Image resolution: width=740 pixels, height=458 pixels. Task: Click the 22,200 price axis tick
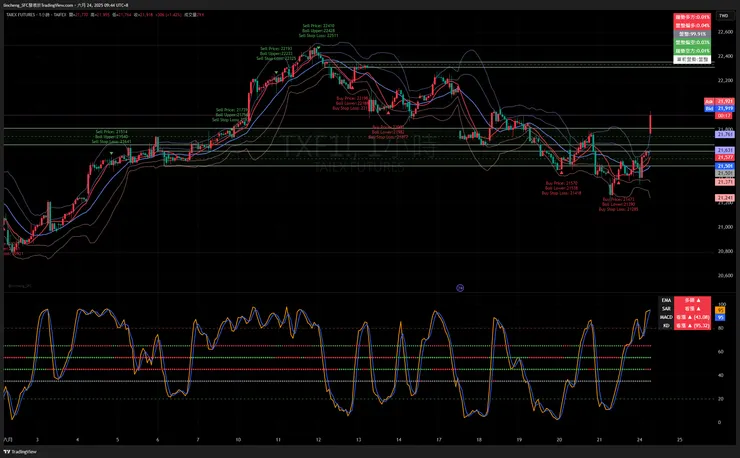tap(725, 81)
